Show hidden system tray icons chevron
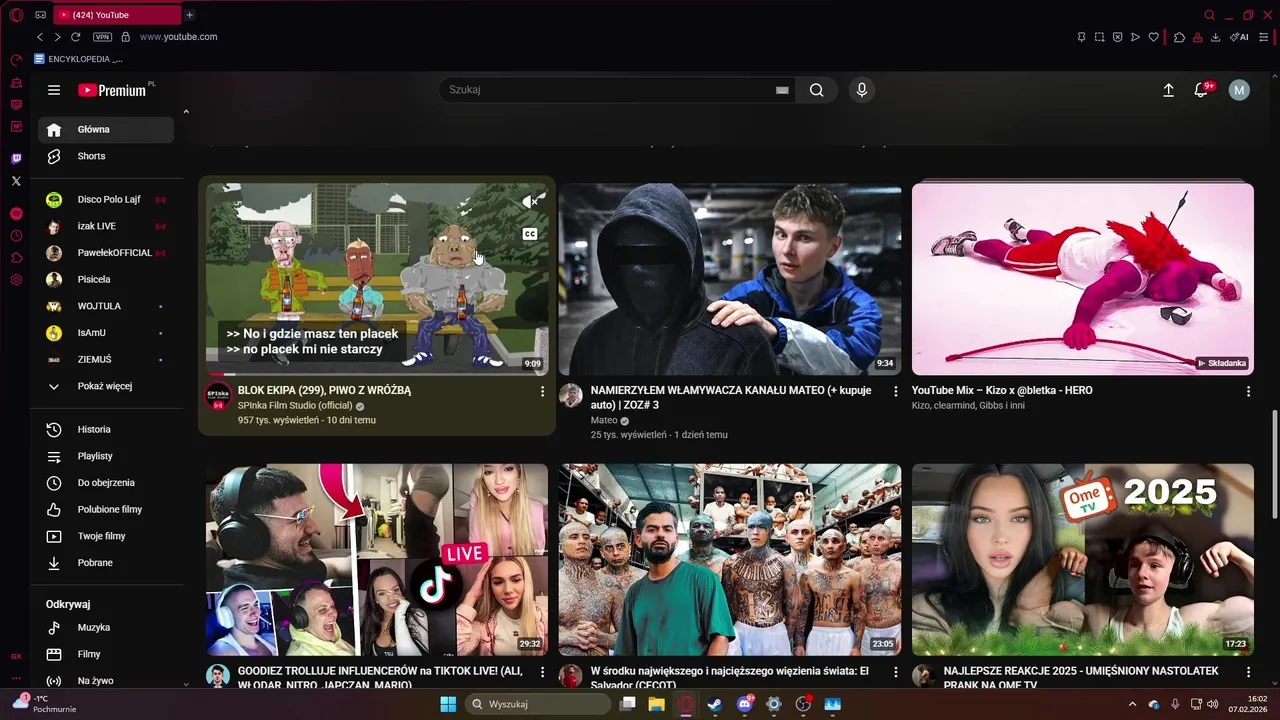Viewport: 1280px width, 720px height. pyautogui.click(x=1132, y=704)
